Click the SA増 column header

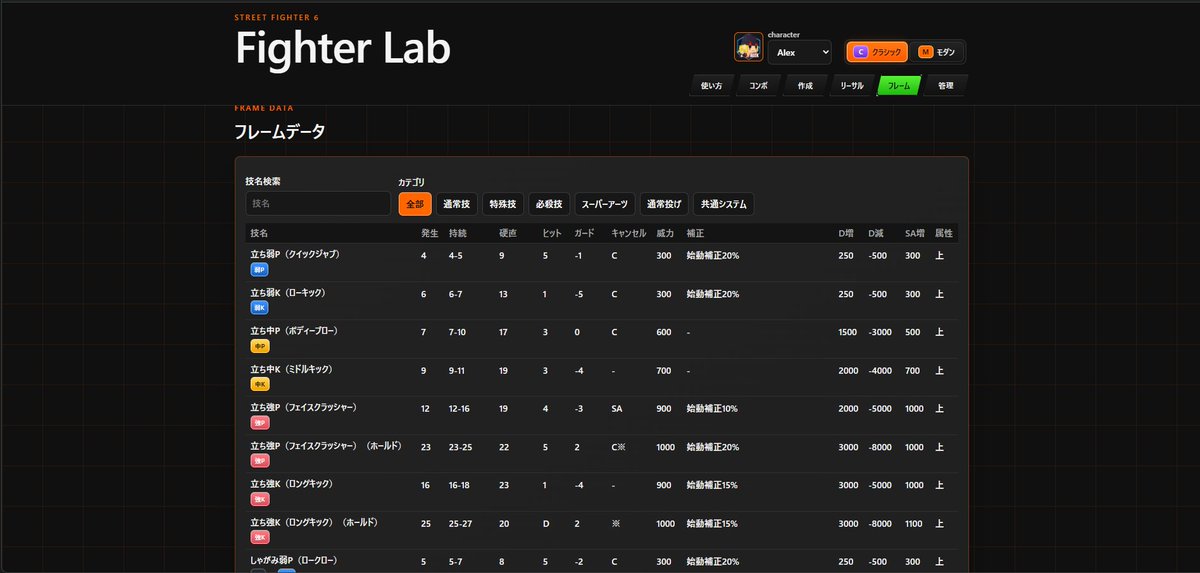click(x=914, y=233)
